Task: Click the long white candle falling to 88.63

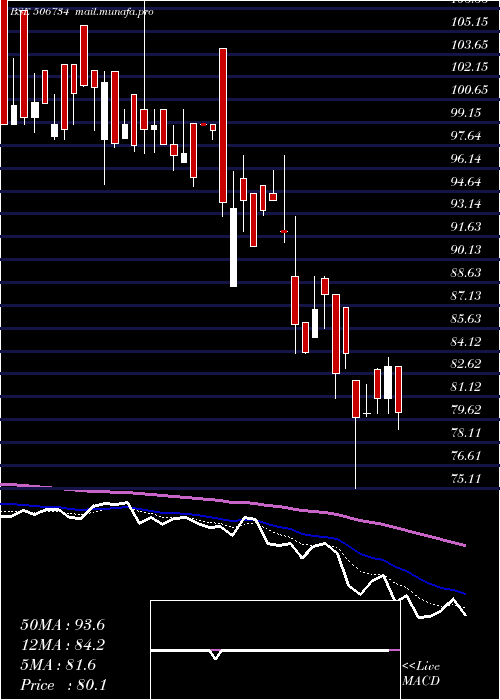Action: tap(233, 247)
